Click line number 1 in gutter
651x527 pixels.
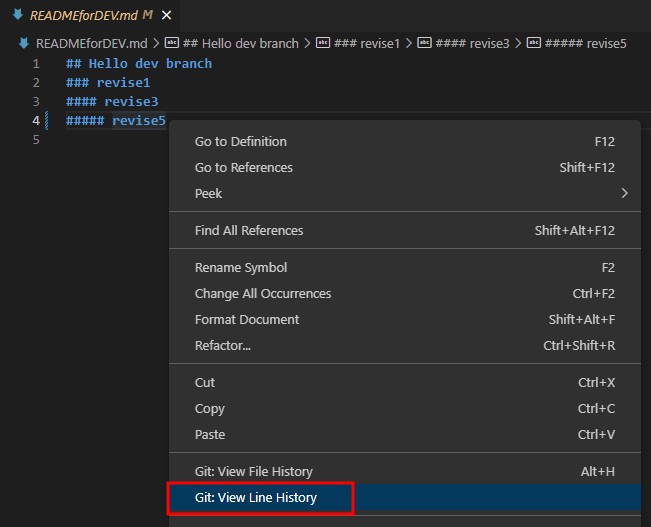coord(36,64)
